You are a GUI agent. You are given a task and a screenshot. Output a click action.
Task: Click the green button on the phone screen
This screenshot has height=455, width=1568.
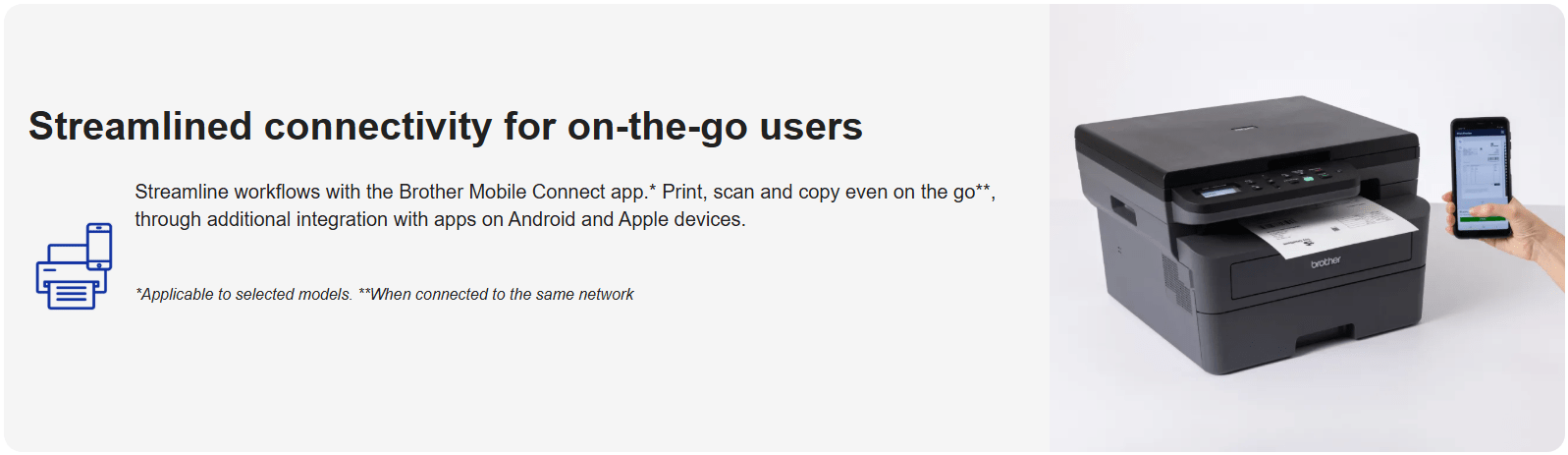click(1484, 220)
